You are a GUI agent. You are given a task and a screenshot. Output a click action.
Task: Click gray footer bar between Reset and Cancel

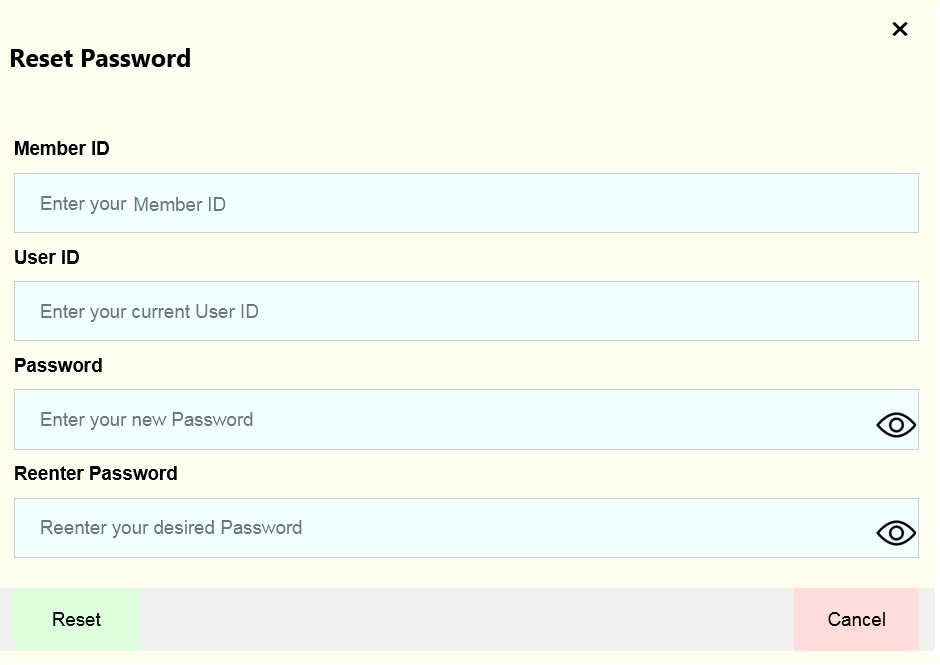pos(466,619)
